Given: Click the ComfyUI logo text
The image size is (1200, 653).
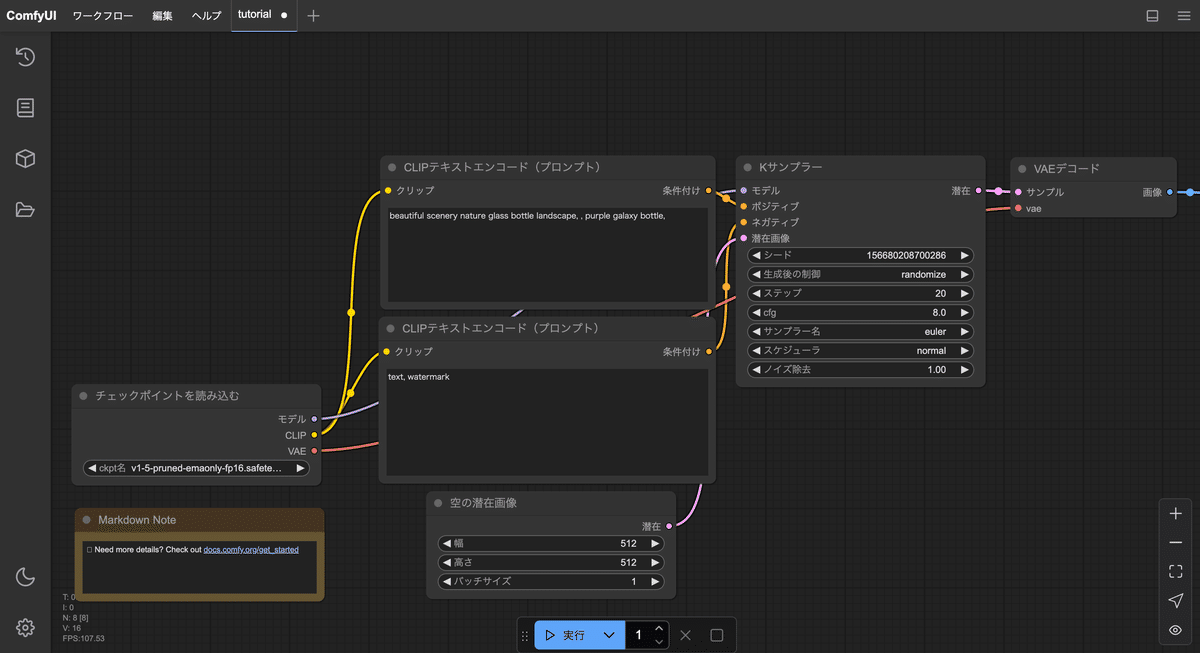Looking at the screenshot, I should pyautogui.click(x=31, y=16).
